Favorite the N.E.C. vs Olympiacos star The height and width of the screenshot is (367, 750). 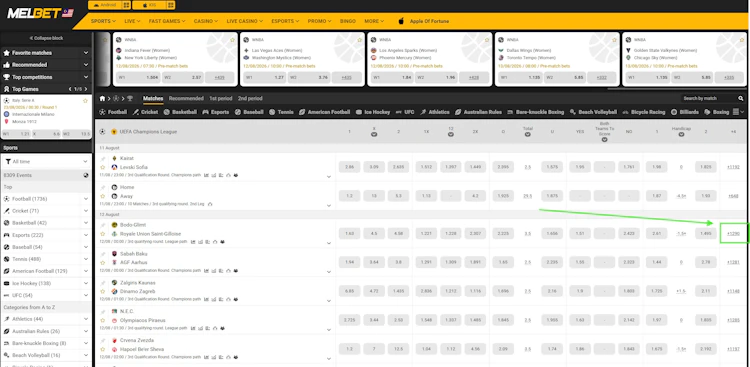pyautogui.click(x=102, y=320)
